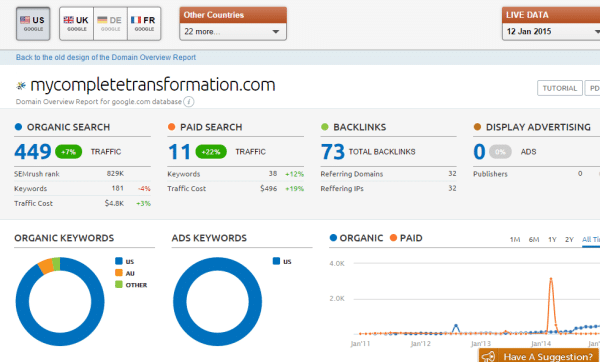Click paid traffic number 11

coord(179,152)
